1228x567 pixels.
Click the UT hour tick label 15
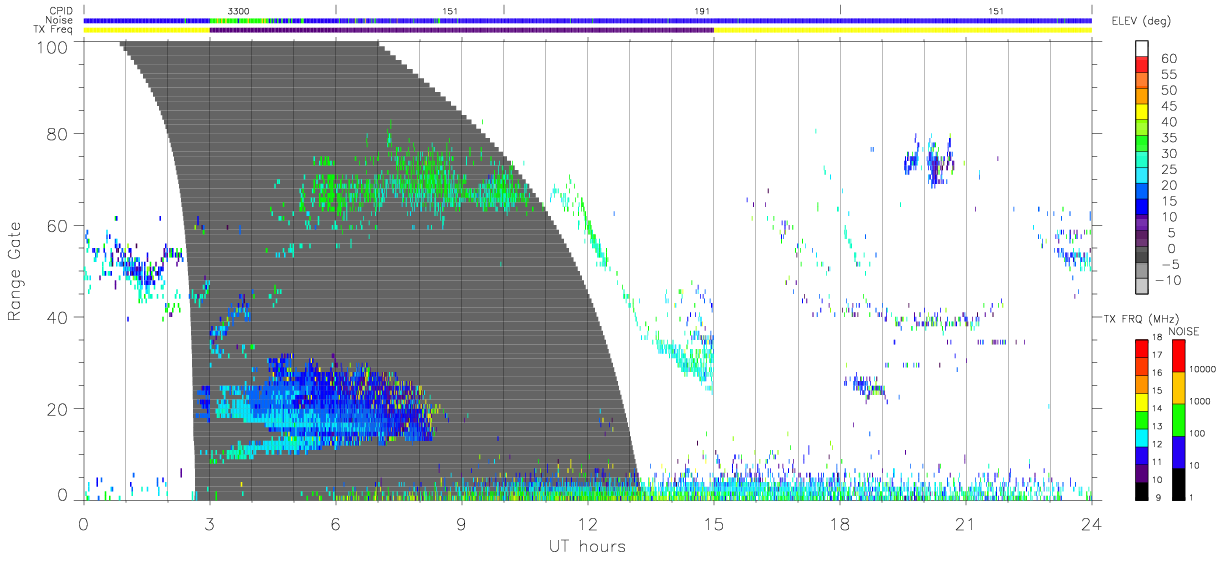(713, 523)
